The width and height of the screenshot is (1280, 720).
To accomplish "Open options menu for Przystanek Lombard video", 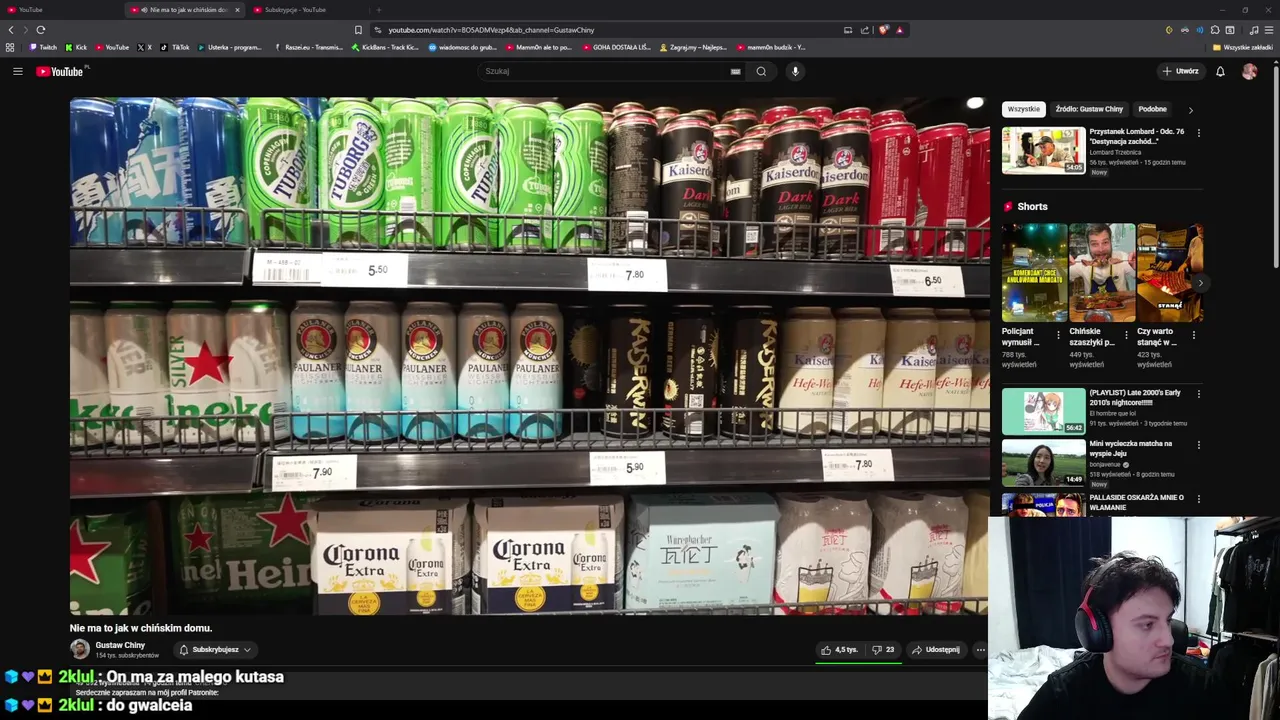I will coord(1198,133).
